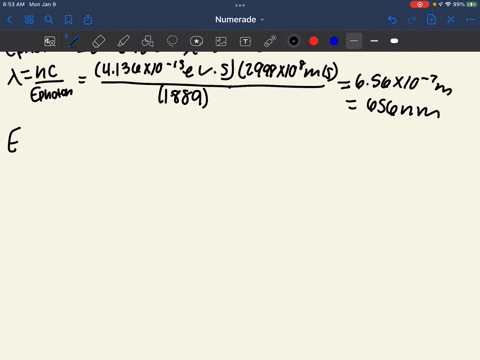
Task: Undo the last stroke
Action: click(392, 20)
